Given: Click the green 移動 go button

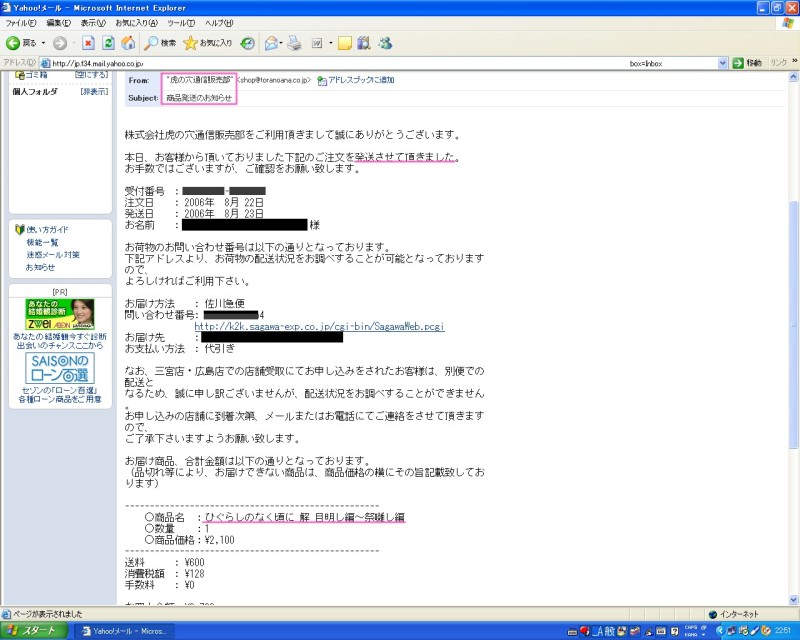Looking at the screenshot, I should point(747,63).
